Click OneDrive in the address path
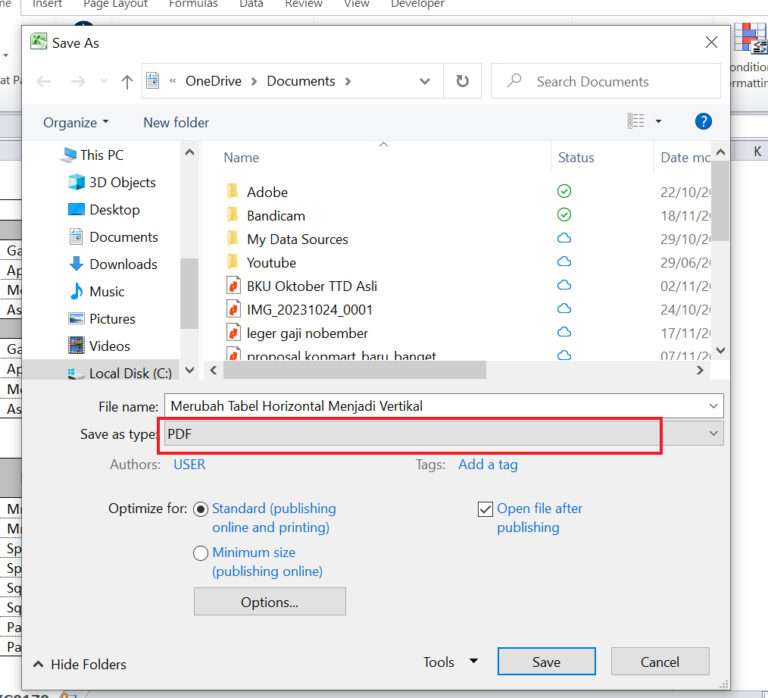The width and height of the screenshot is (768, 698). pyautogui.click(x=213, y=81)
